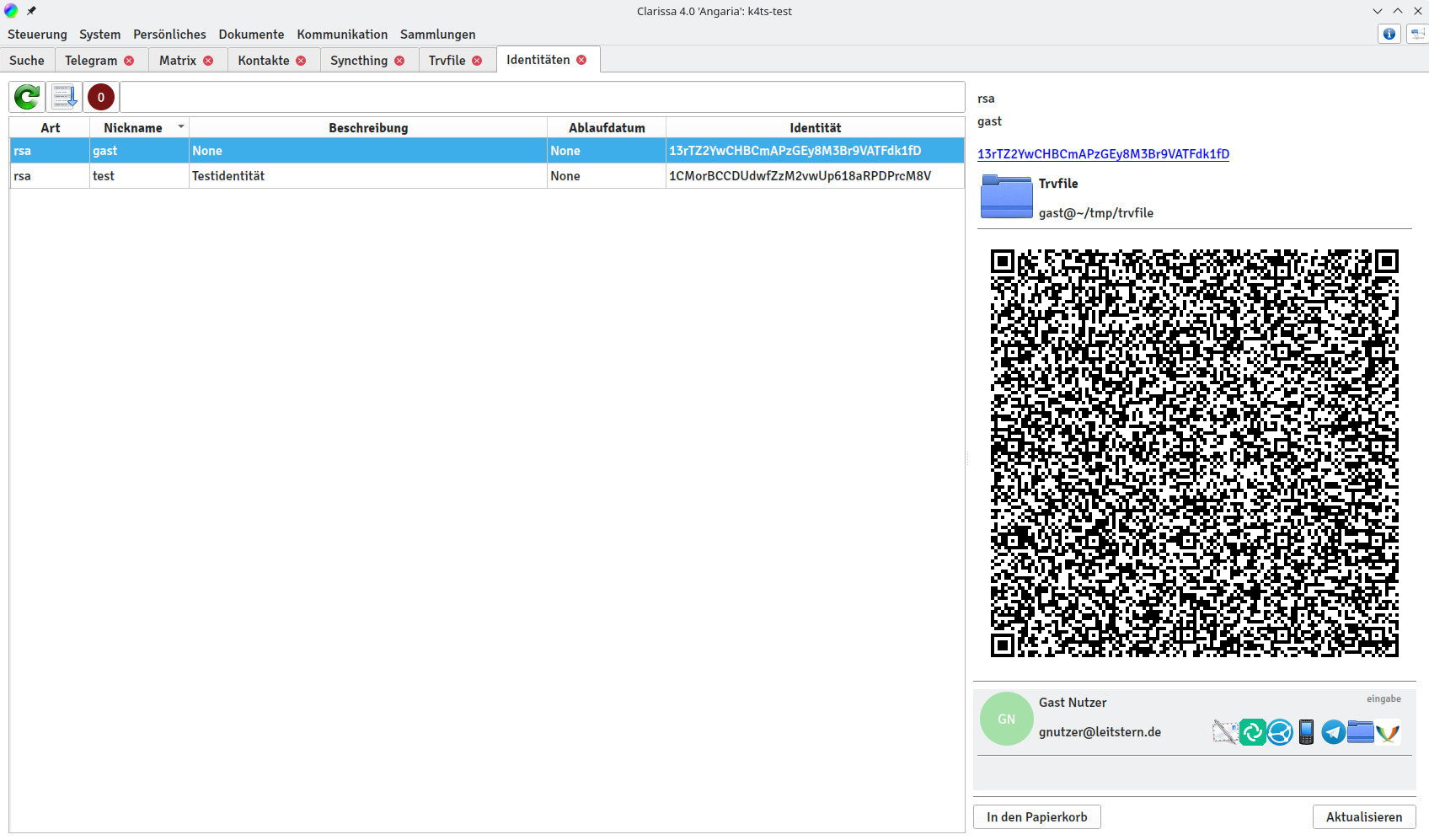Viewport: 1429px width, 840px height.
Task: Click the 'Gast Nutzer' contact name
Action: [x=1073, y=703]
